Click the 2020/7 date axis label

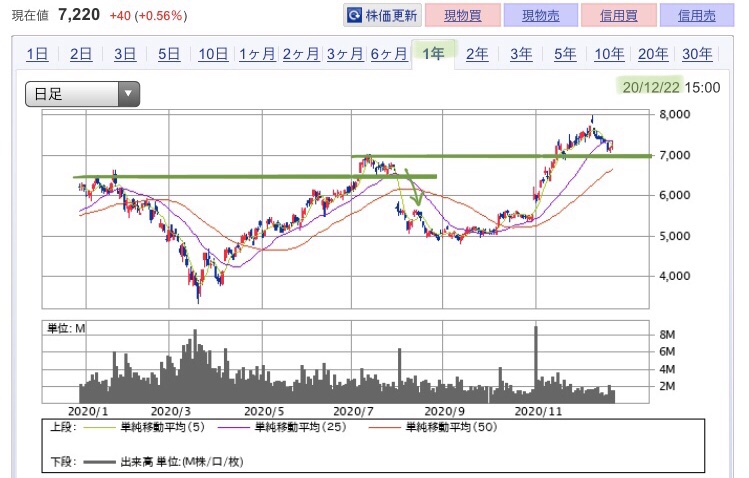[x=353, y=411]
